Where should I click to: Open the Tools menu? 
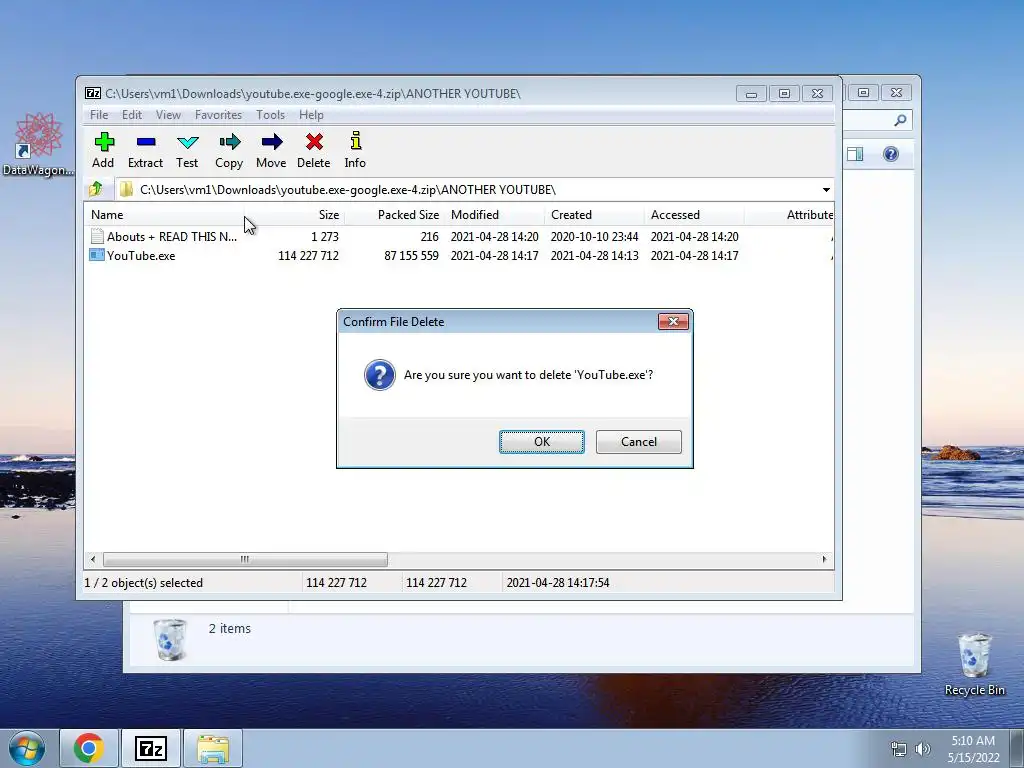tap(270, 115)
